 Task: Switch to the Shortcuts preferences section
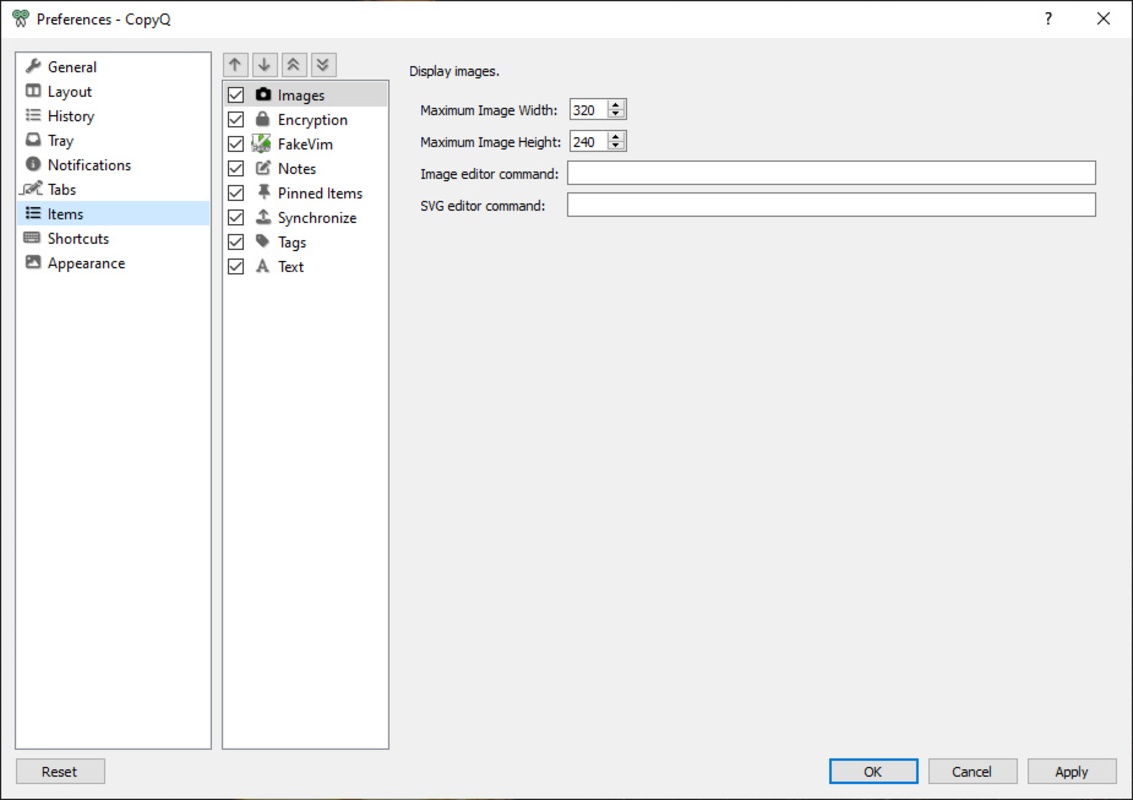tap(78, 238)
